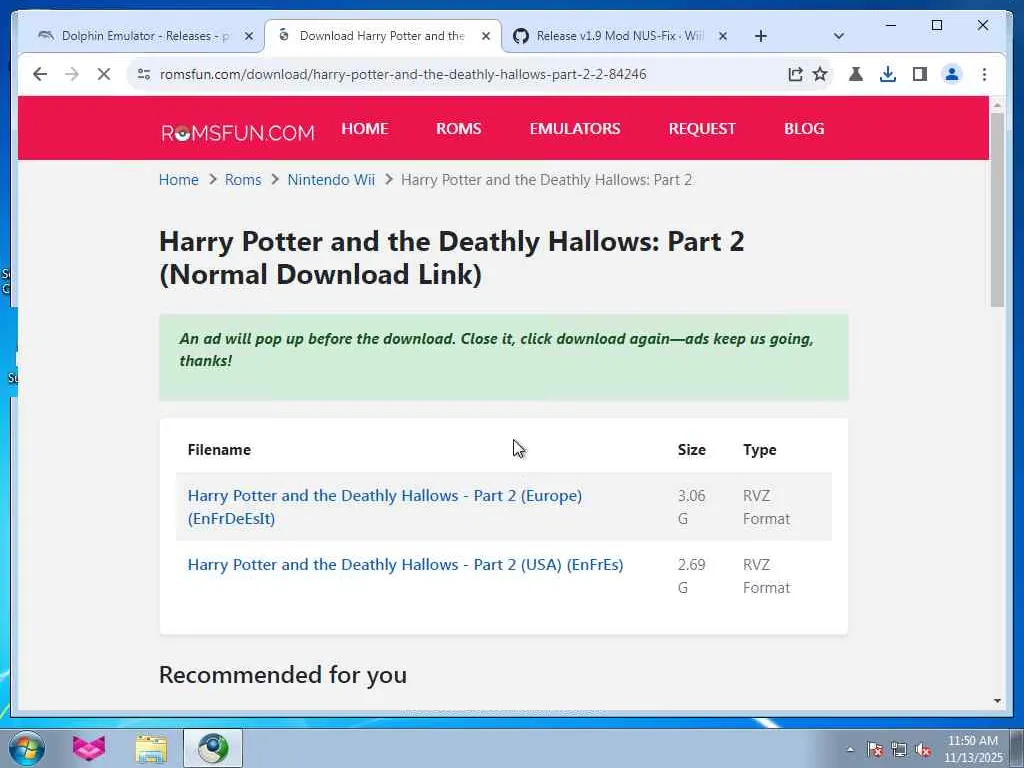The height and width of the screenshot is (768, 1024).
Task: Click the Normal Download Link page heading
Action: pyautogui.click(x=452, y=258)
